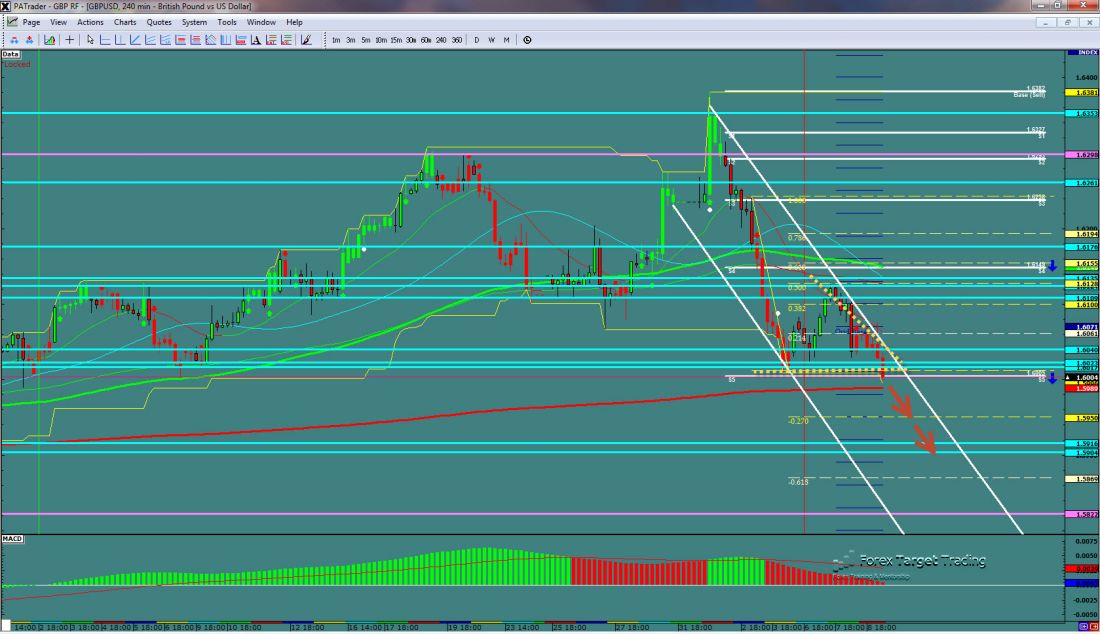Click the MACD panel label
The height and width of the screenshot is (634, 1100).
click(13, 539)
